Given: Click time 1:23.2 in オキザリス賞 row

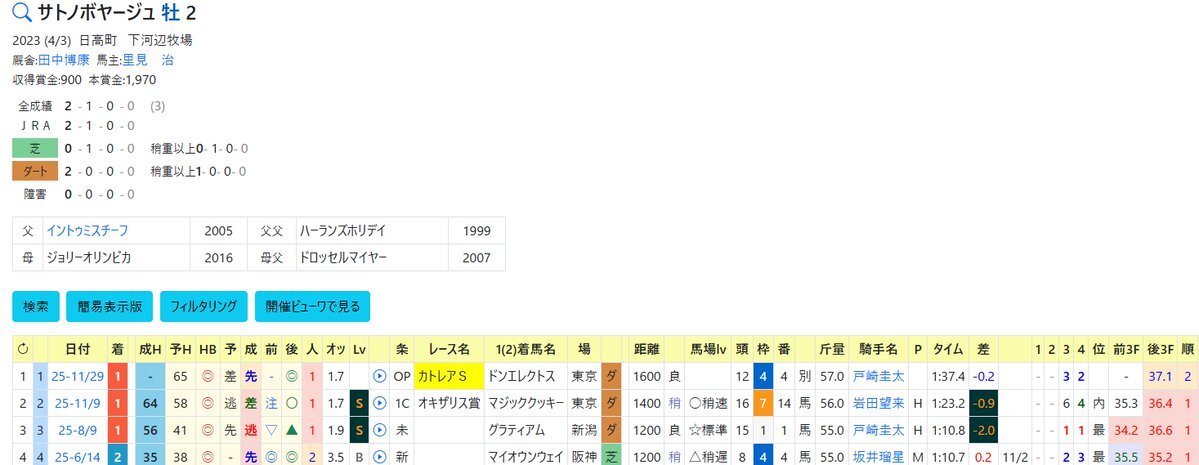Looking at the screenshot, I should click(x=948, y=403).
